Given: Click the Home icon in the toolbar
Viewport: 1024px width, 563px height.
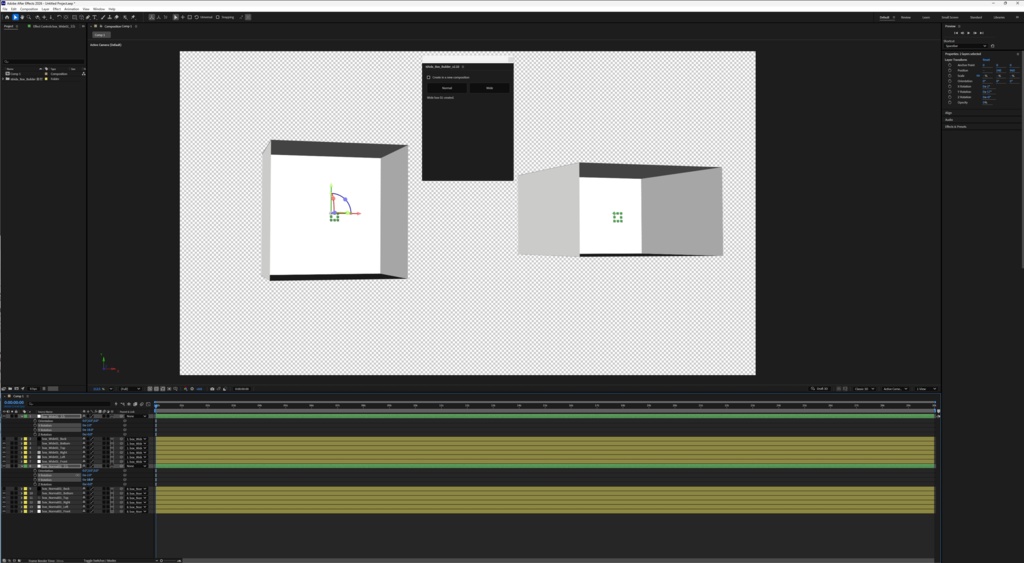Looking at the screenshot, I should [7, 17].
